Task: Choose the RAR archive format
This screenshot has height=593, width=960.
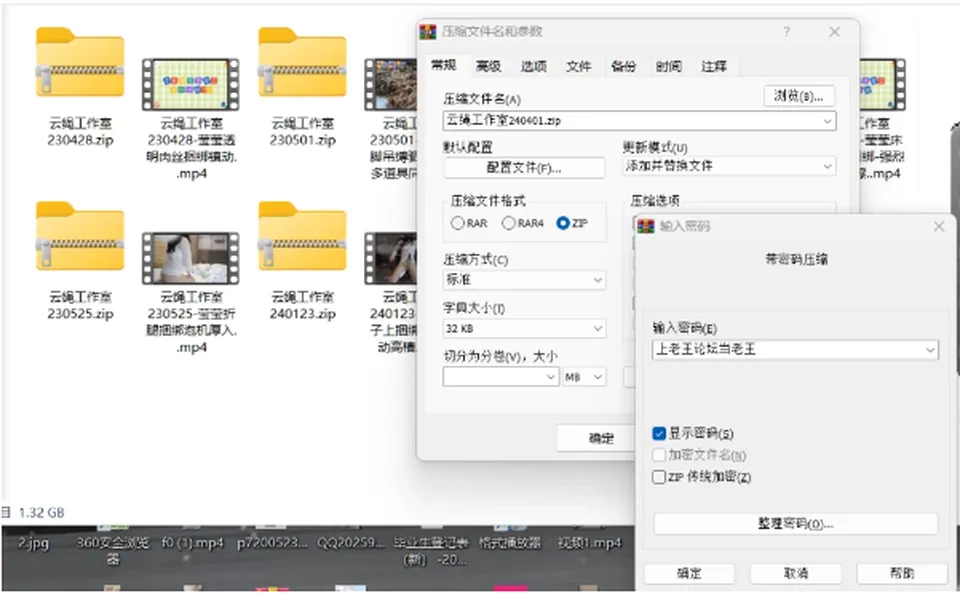Action: pos(457,223)
